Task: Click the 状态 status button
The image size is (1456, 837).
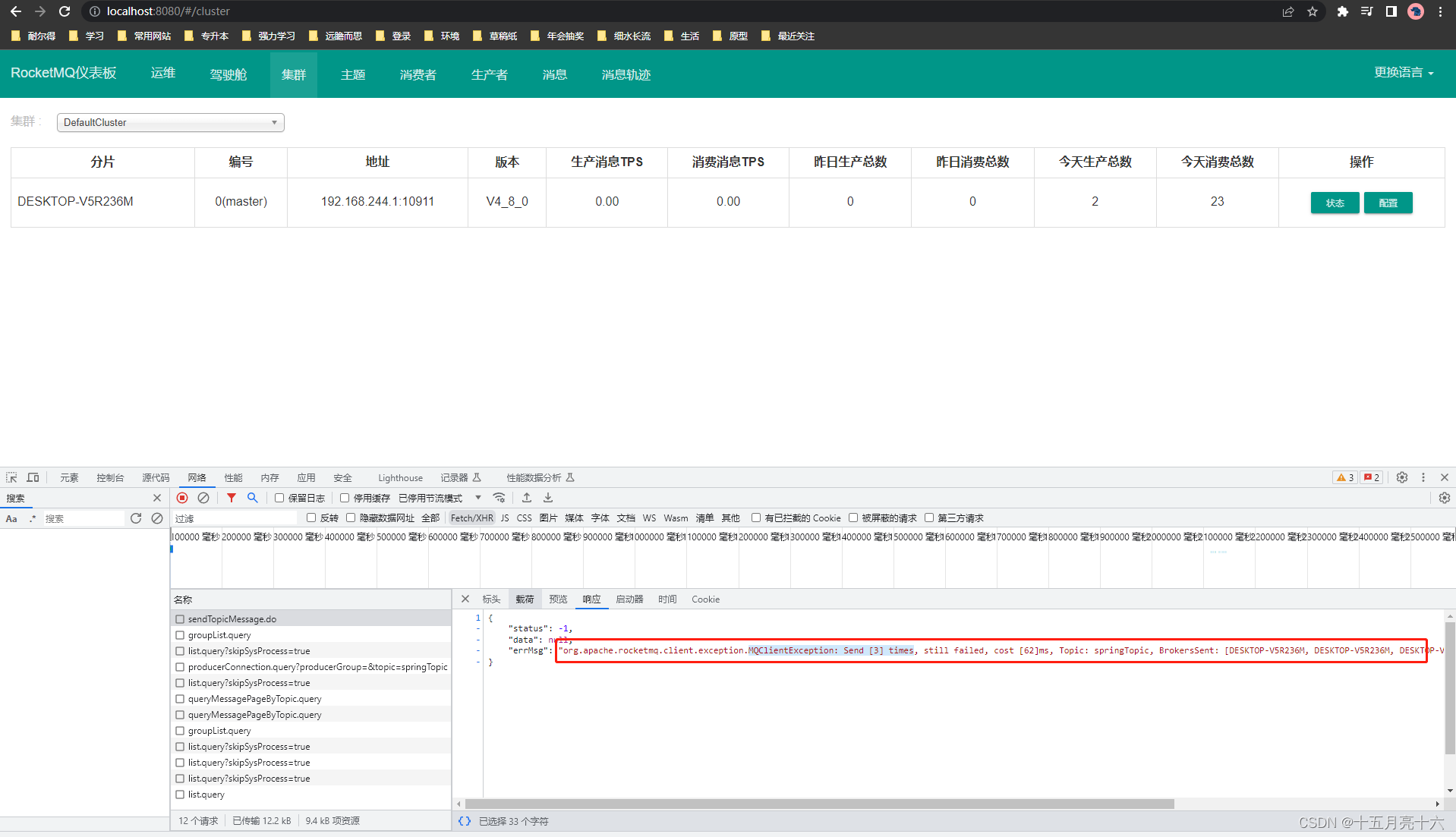Action: [x=1335, y=202]
